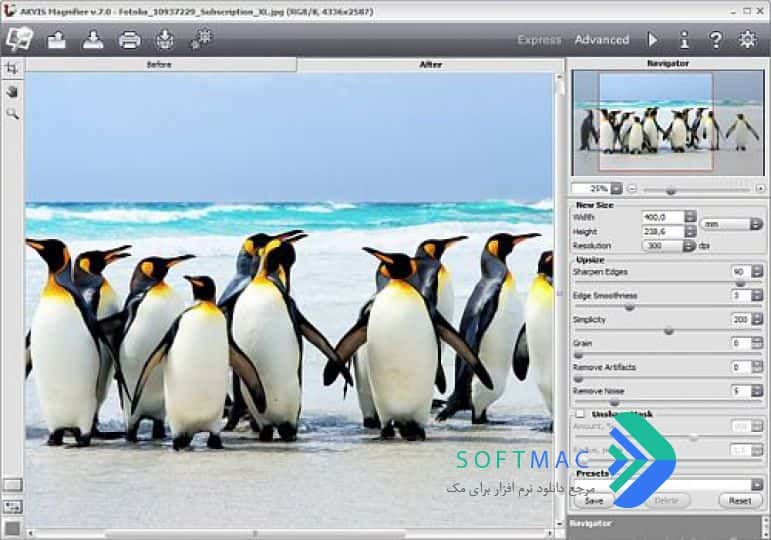Expand the Presets dropdown list
Screen dimensions: 771x540
coord(757,485)
